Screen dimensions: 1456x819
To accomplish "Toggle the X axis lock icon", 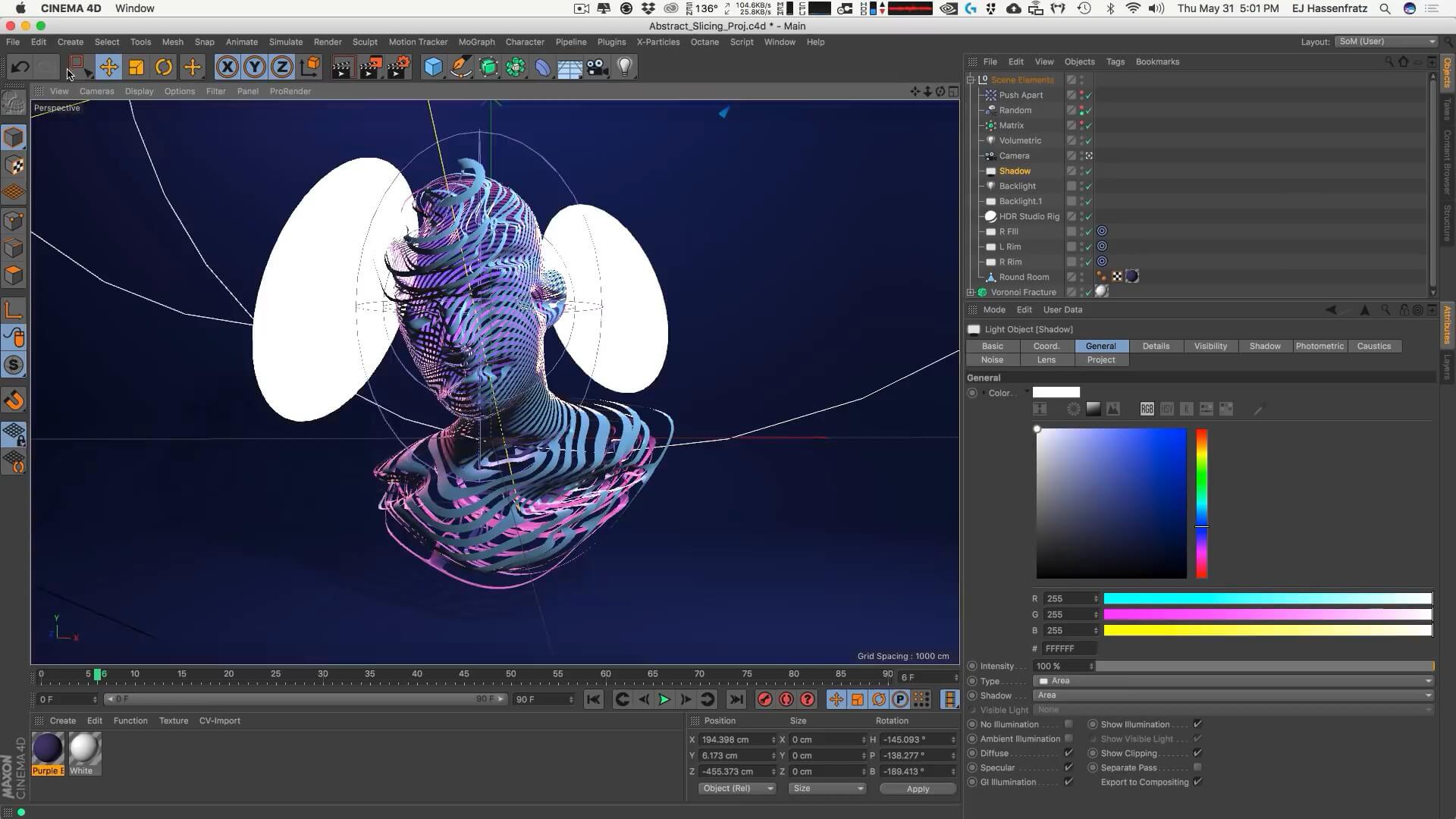I will pos(227,67).
